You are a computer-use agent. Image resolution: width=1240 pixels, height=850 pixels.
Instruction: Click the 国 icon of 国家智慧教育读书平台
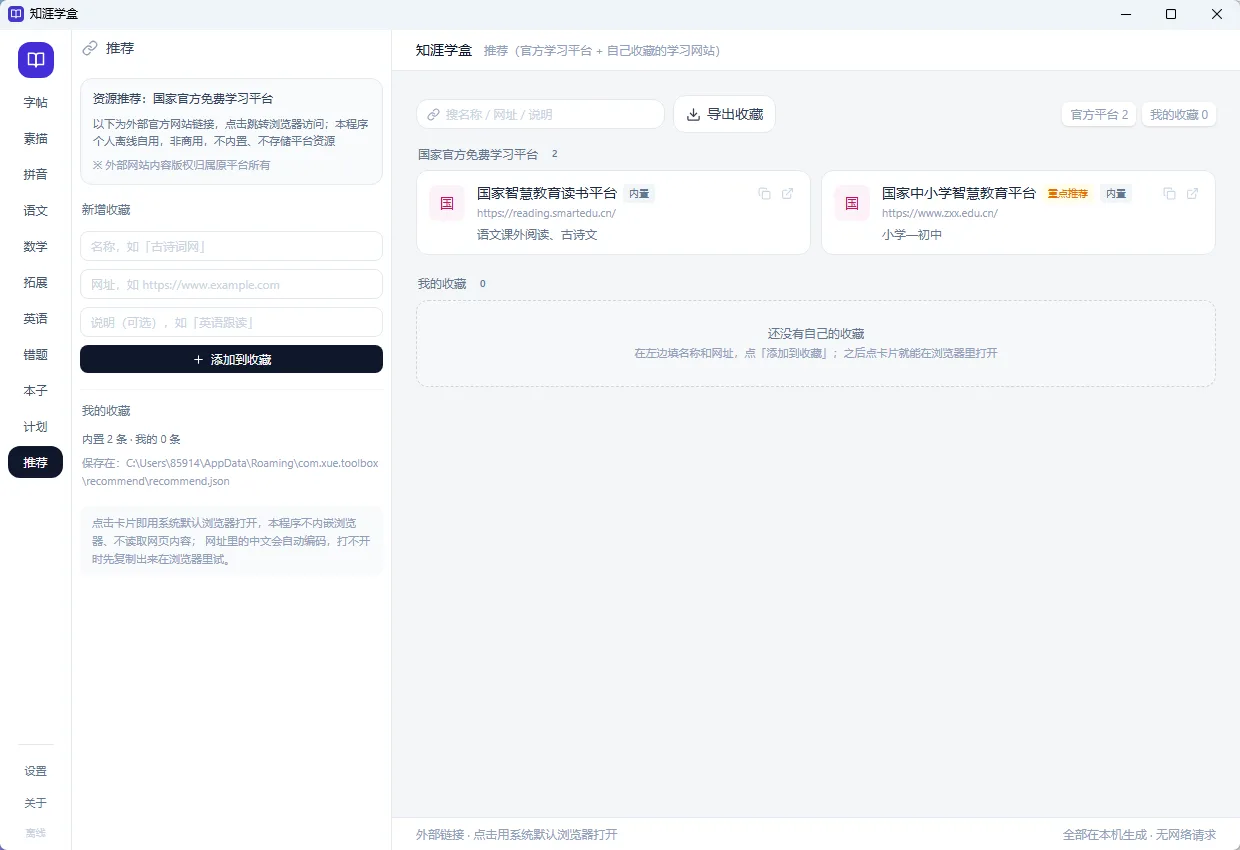pos(447,203)
